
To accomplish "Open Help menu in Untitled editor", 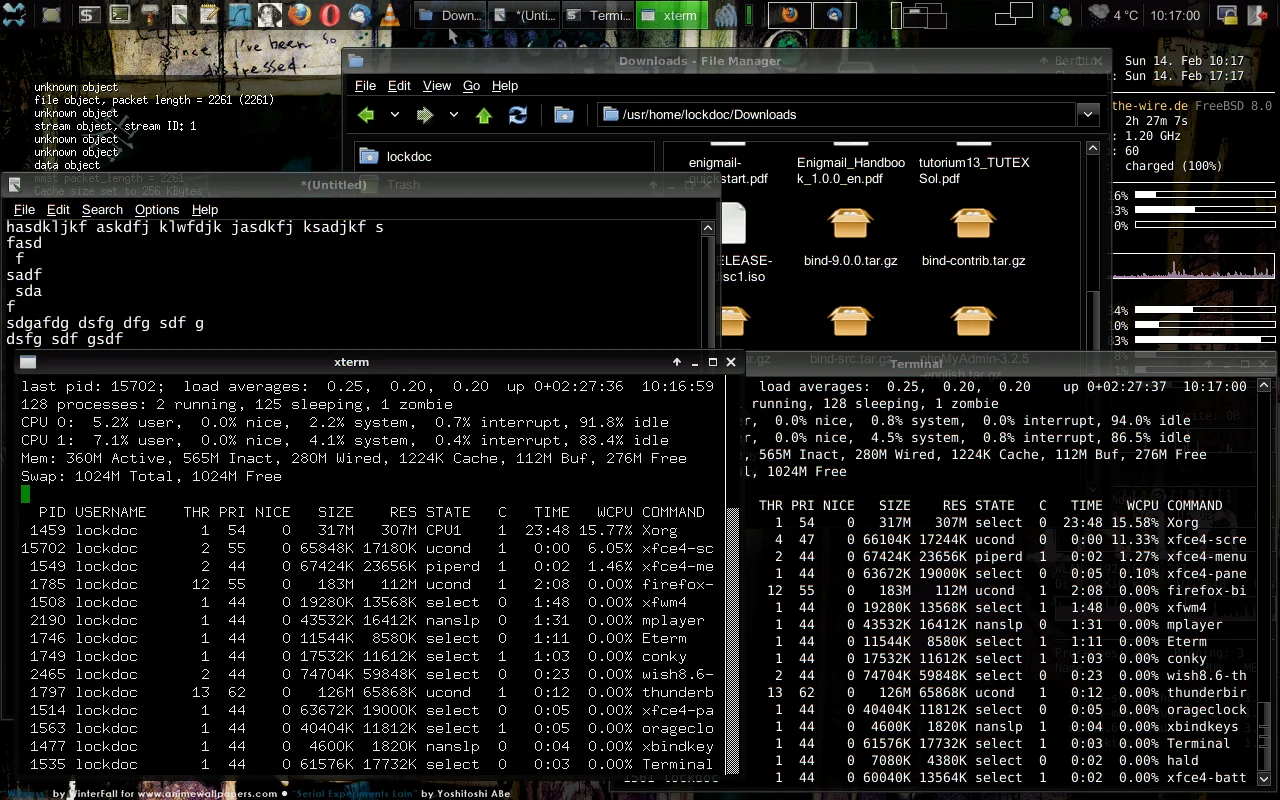I will (x=205, y=210).
